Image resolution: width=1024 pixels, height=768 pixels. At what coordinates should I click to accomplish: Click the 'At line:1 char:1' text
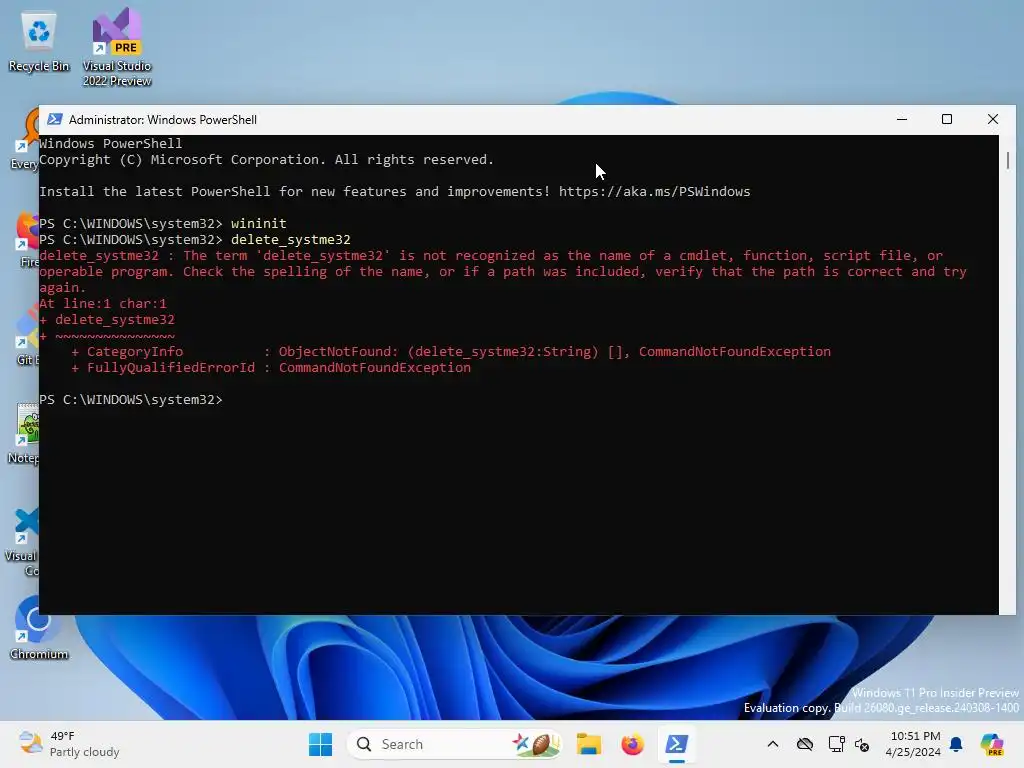[x=103, y=304]
